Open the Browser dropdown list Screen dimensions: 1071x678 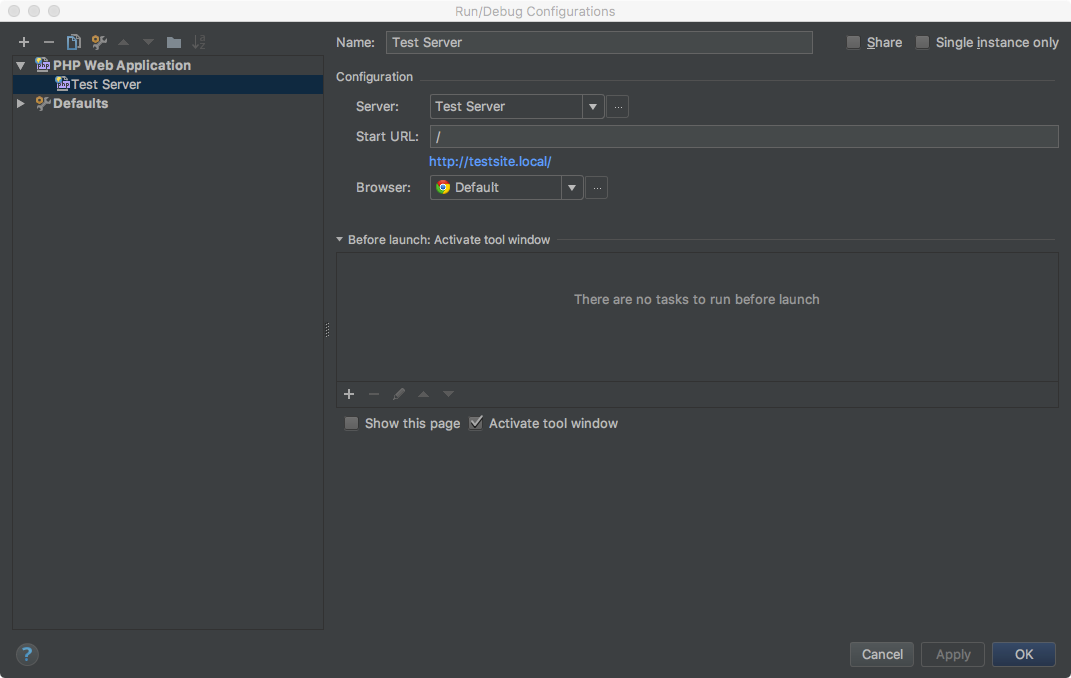pyautogui.click(x=571, y=187)
